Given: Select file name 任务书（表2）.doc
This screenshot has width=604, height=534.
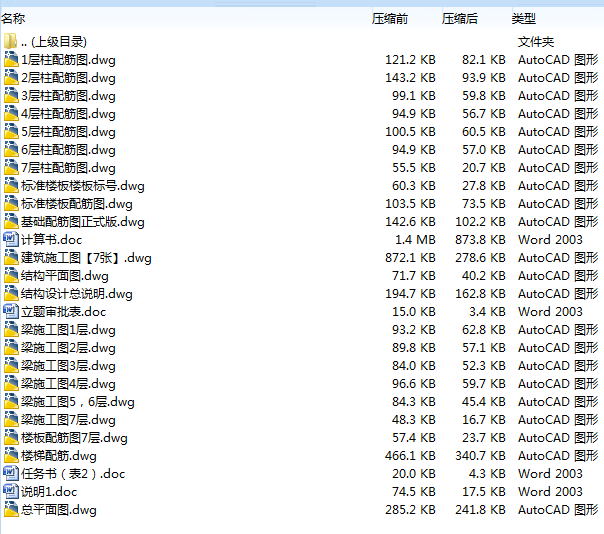Looking at the screenshot, I should tap(73, 474).
